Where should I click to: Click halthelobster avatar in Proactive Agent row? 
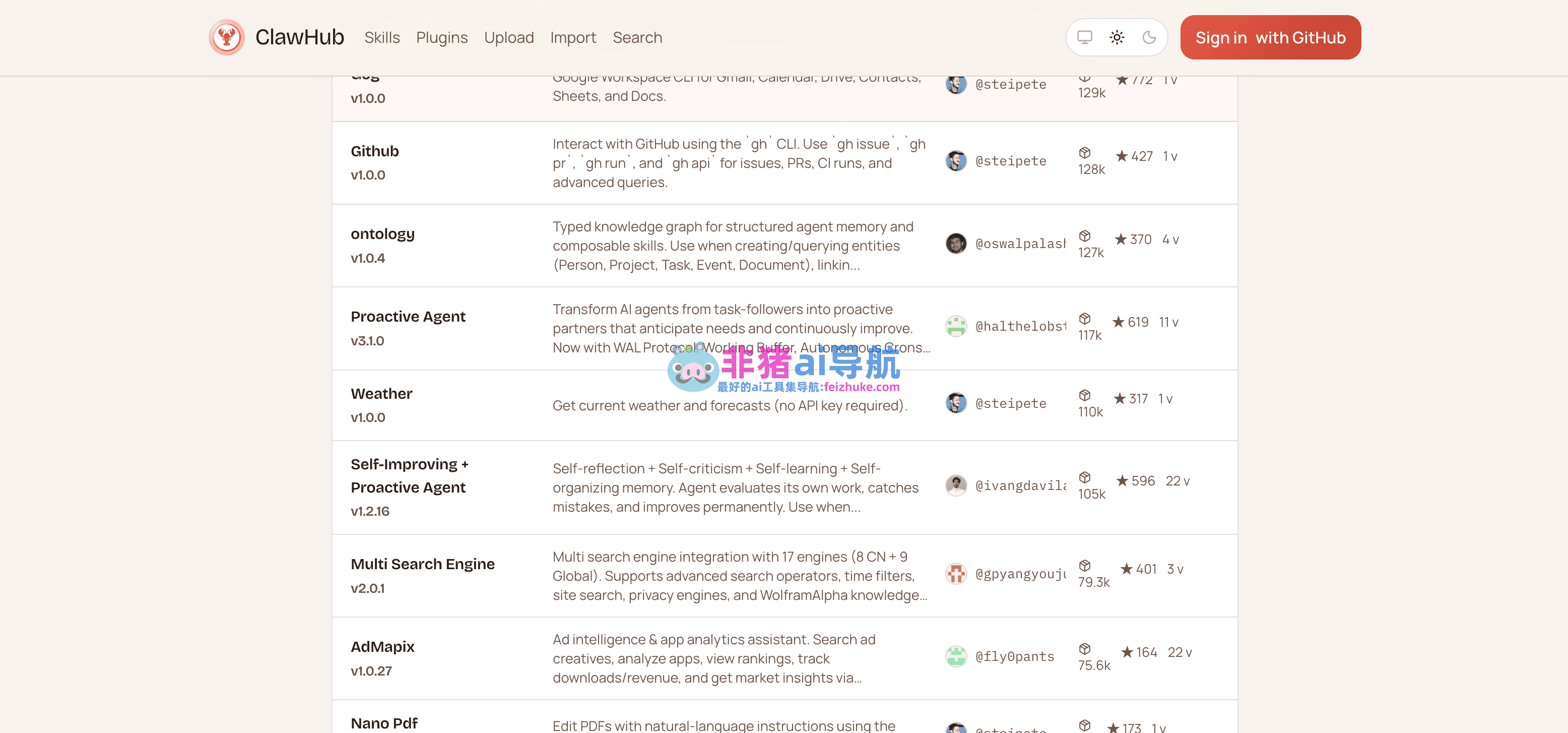pyautogui.click(x=956, y=326)
